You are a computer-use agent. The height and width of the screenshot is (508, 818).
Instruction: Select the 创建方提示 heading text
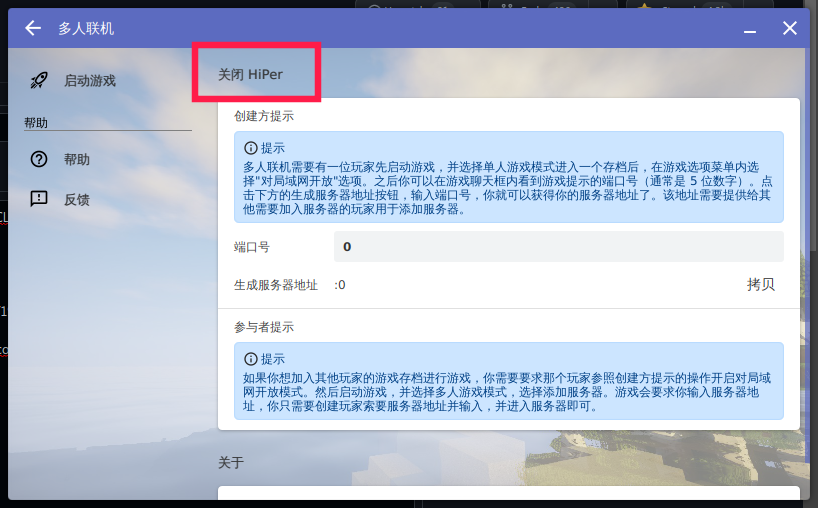pyautogui.click(x=264, y=116)
